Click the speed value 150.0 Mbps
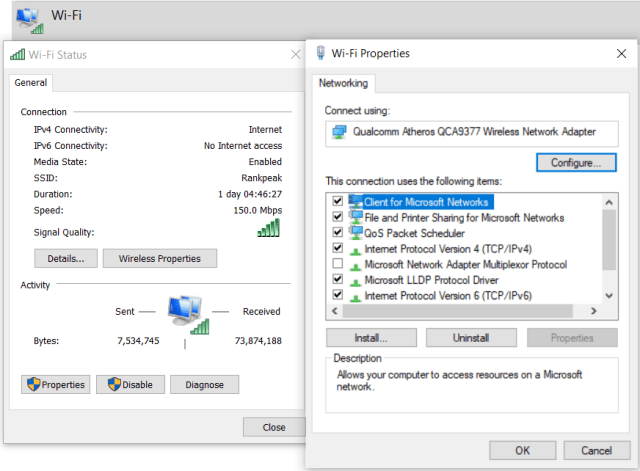The height and width of the screenshot is (471, 640). [258, 210]
